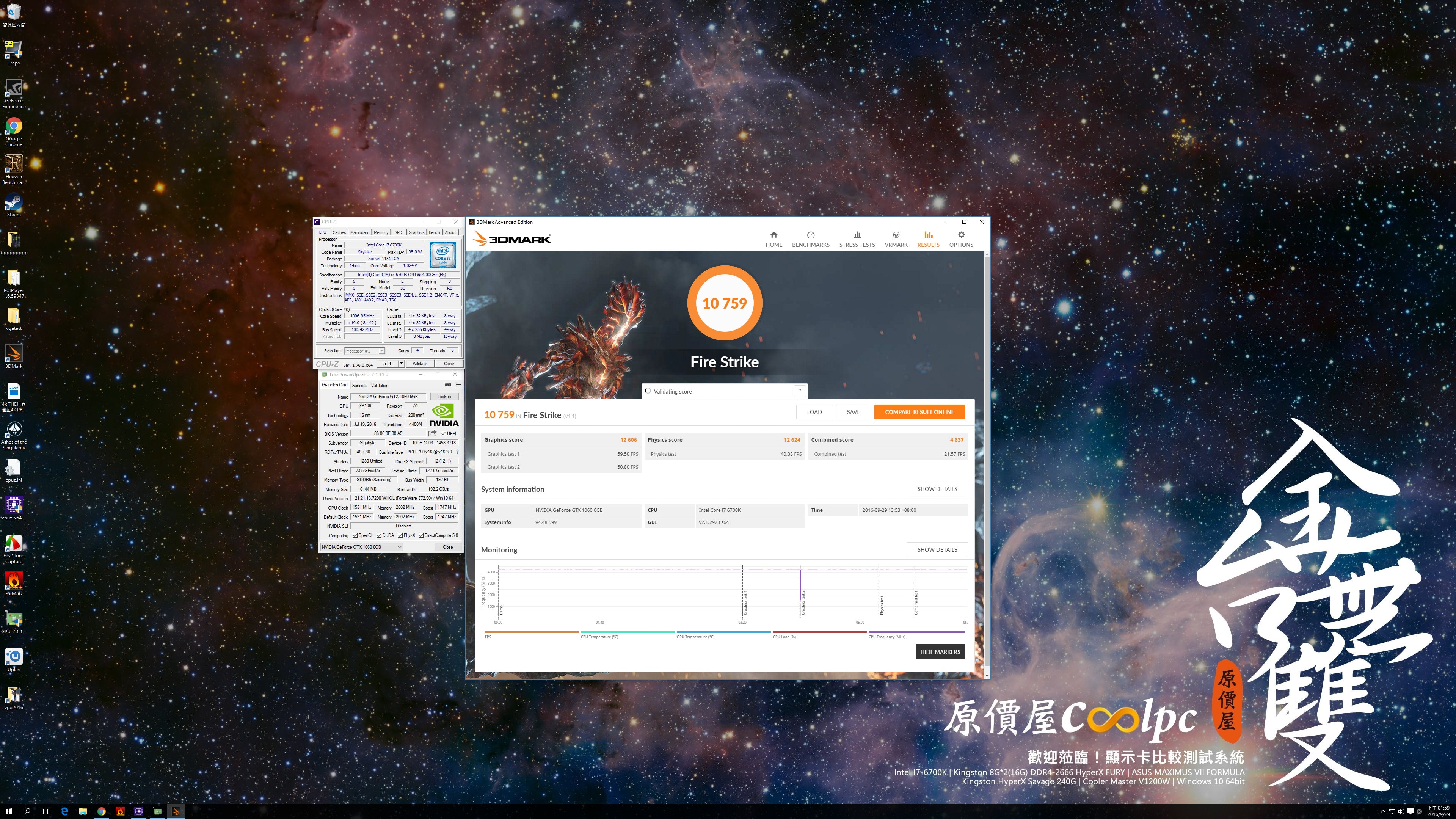The image size is (1456, 819).
Task: Open Steam desktop shortcut
Action: pos(14,205)
